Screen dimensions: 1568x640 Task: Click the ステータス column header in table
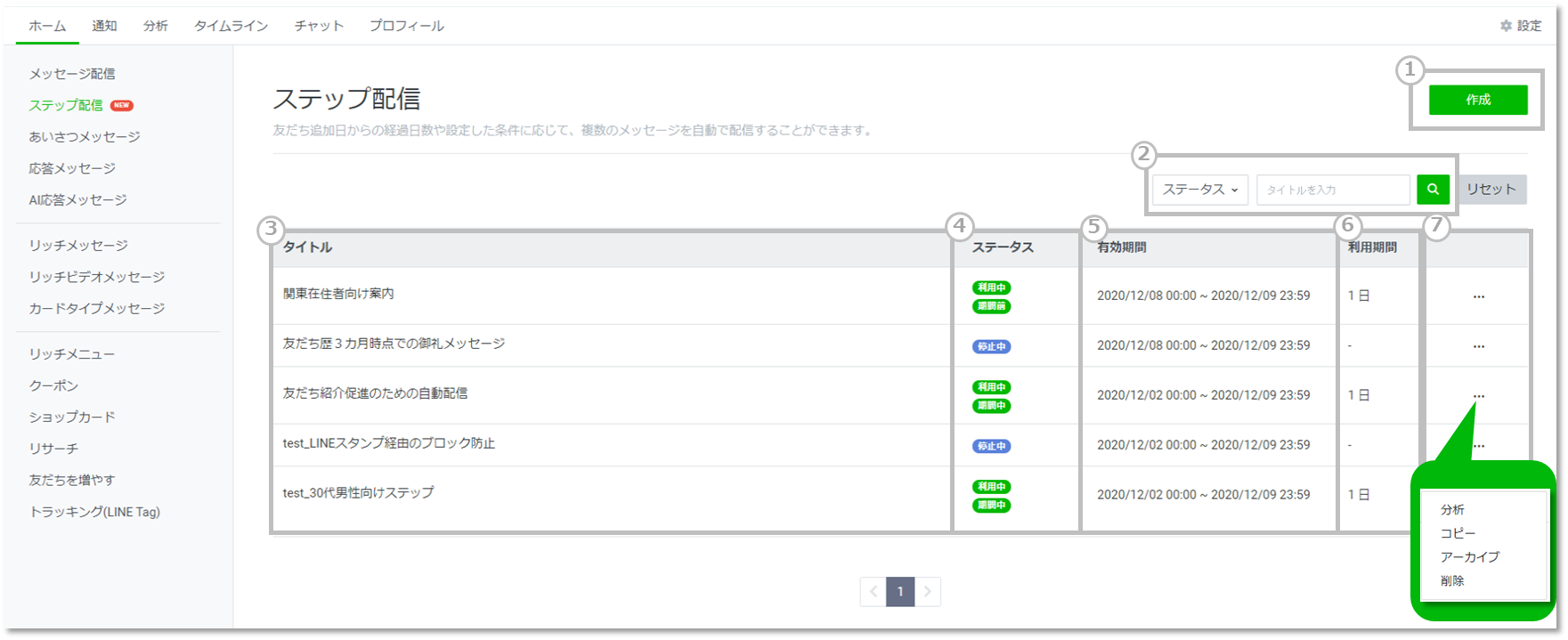coord(1003,247)
